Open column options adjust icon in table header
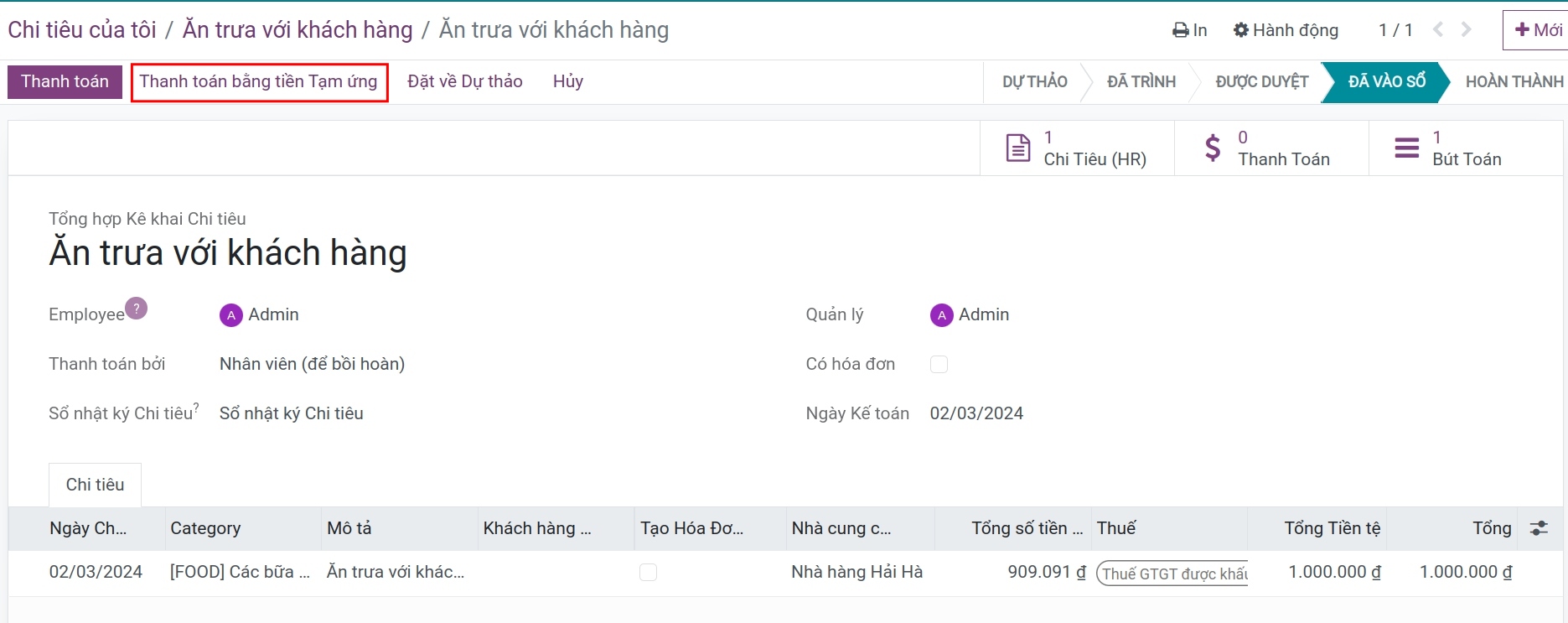1568x623 pixels. click(x=1539, y=528)
